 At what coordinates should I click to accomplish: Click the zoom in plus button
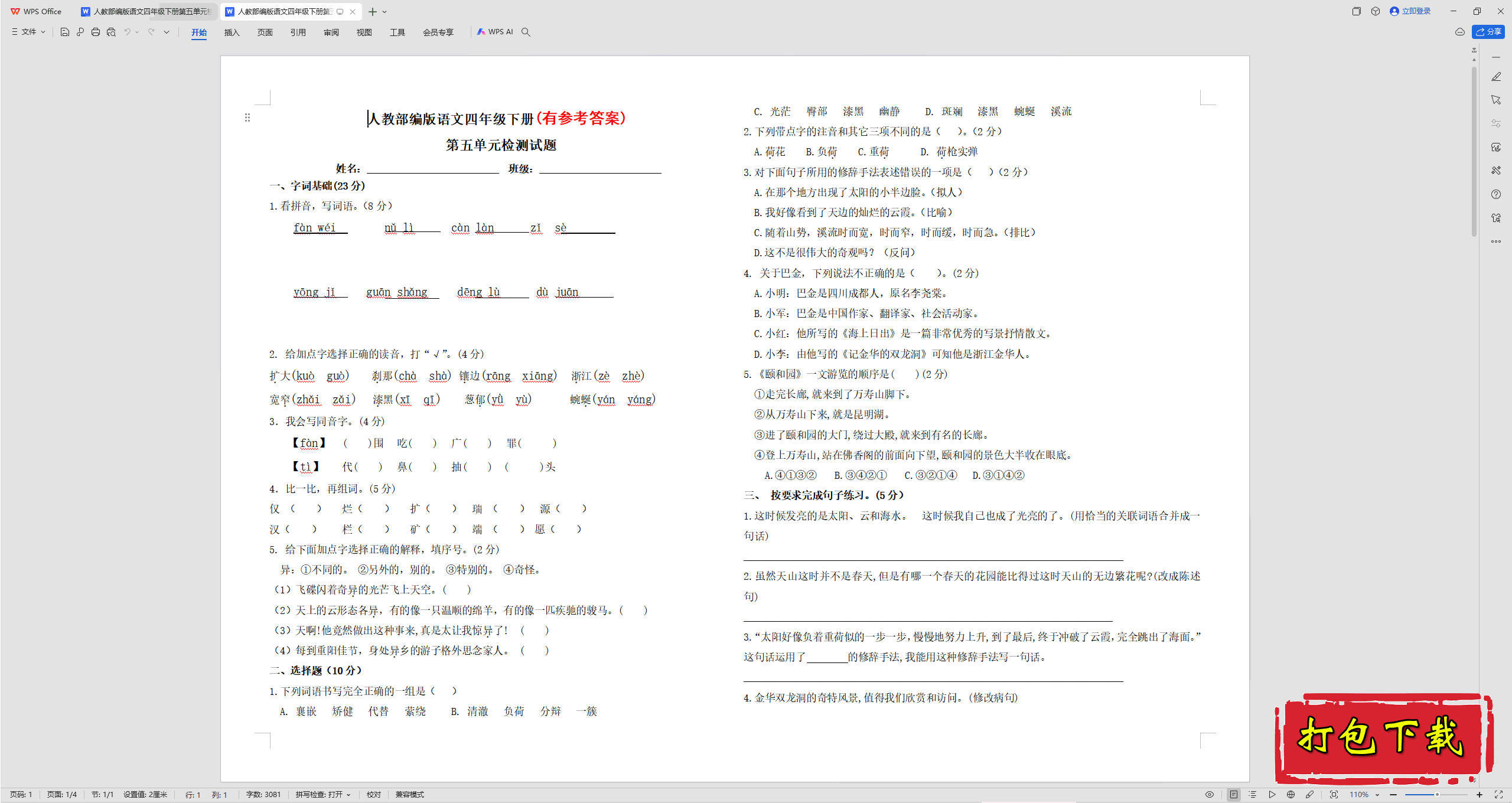coord(1480,795)
